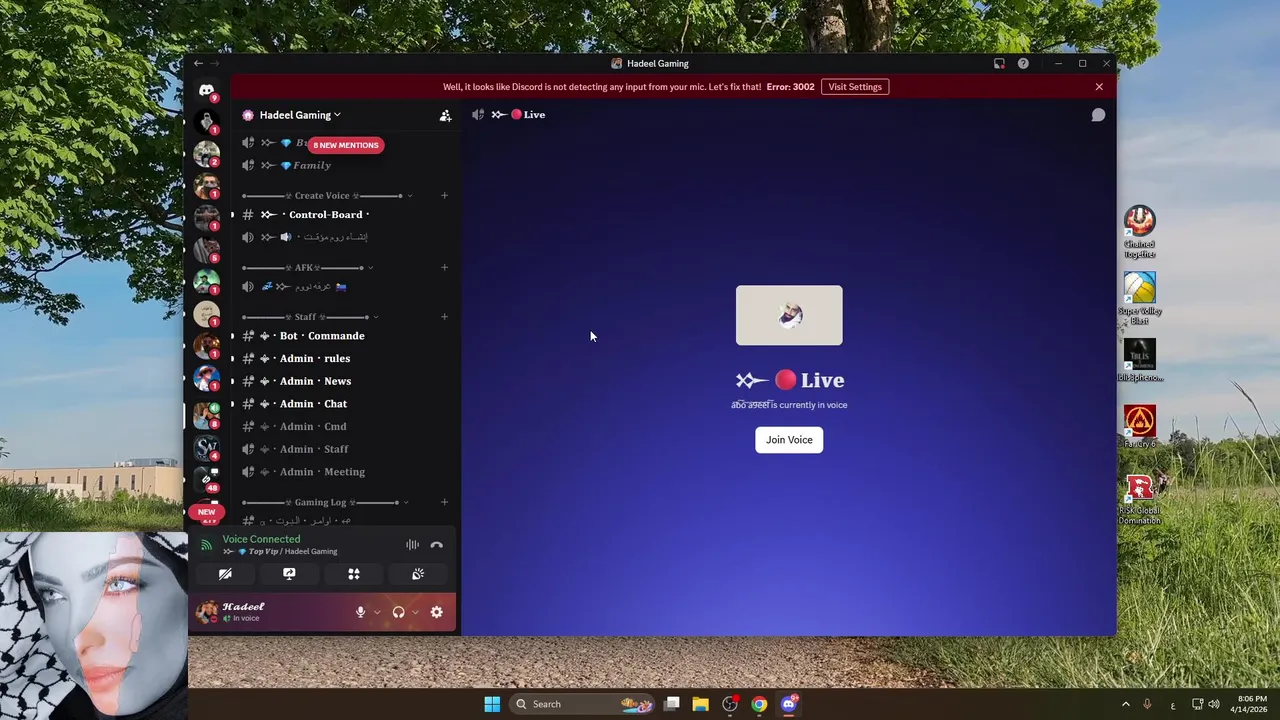Join the Admin · Meeting voice channel
1280x720 pixels.
346,472
